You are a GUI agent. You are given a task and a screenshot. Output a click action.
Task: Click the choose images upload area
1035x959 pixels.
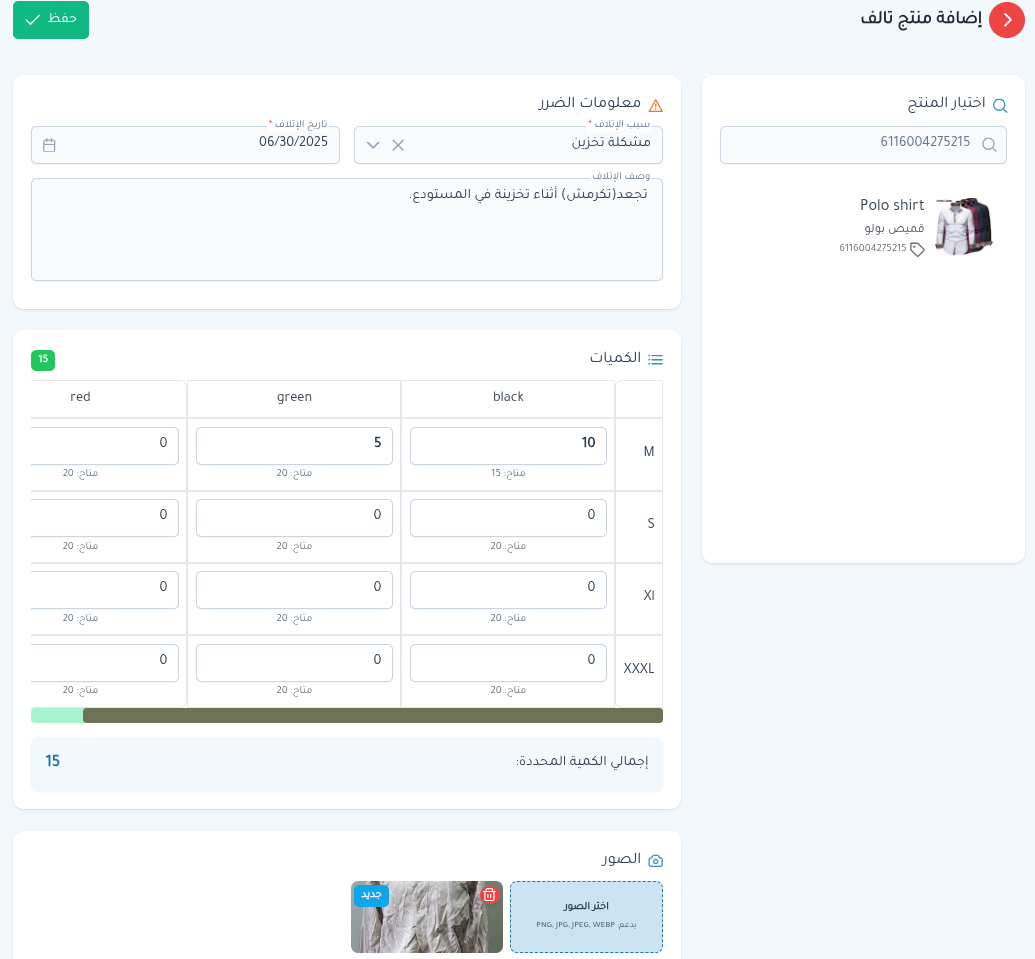(x=586, y=917)
